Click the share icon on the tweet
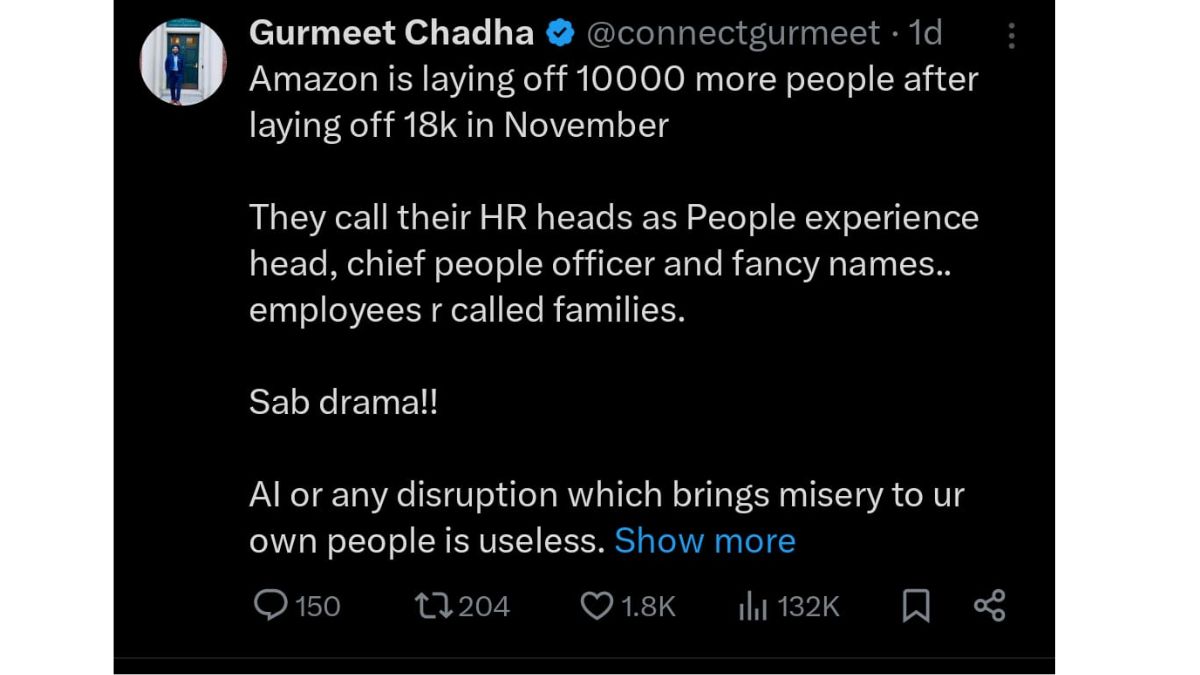1200x675 pixels. pos(989,605)
